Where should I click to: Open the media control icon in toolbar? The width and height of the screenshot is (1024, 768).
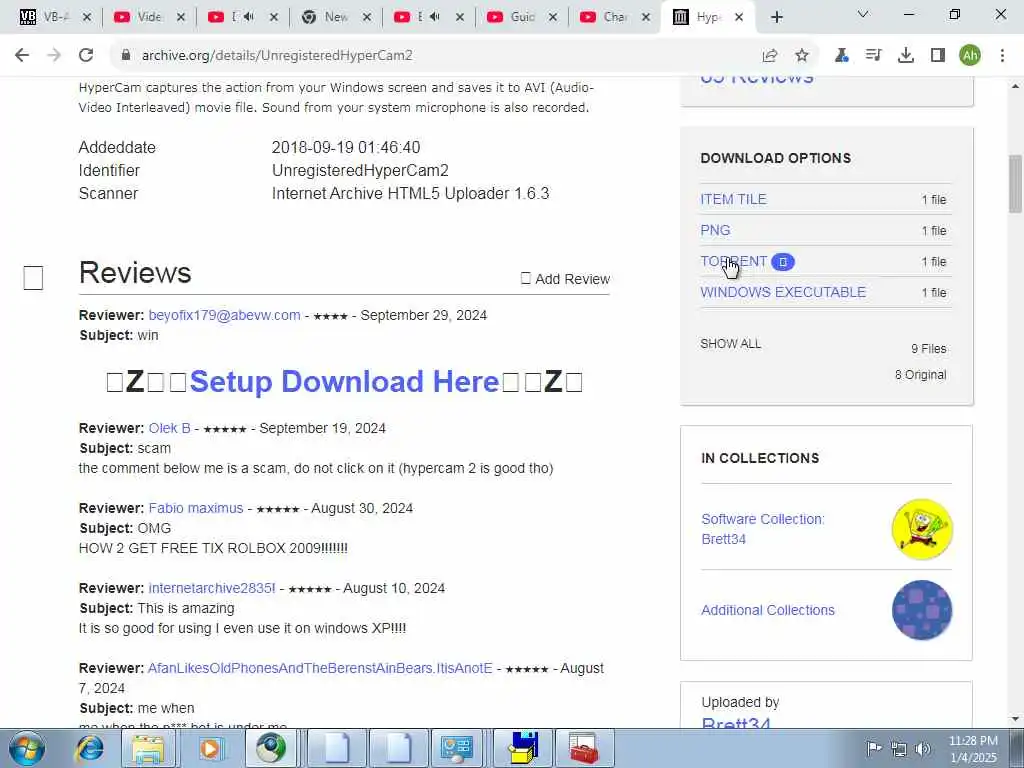873,56
